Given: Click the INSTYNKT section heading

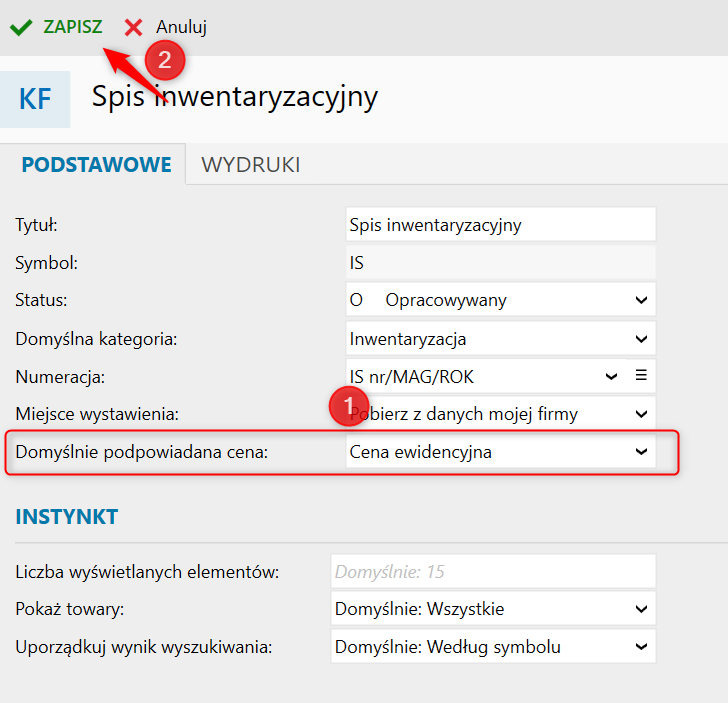Looking at the screenshot, I should tap(67, 516).
